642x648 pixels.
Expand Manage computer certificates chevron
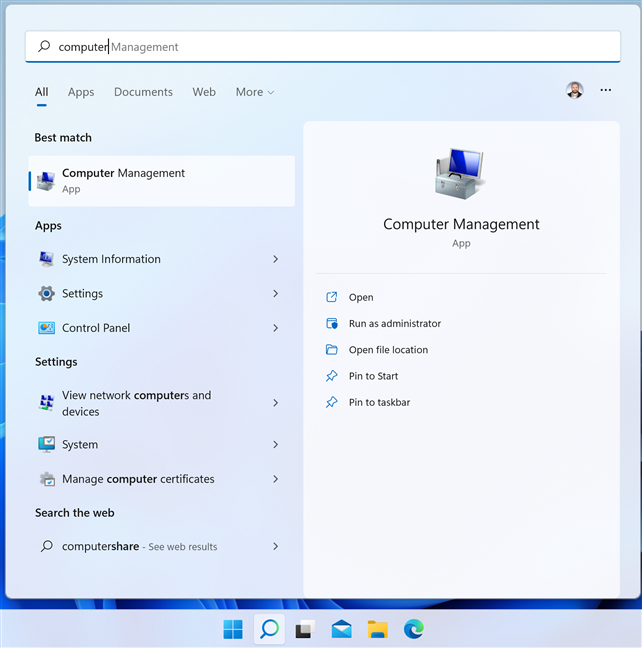[276, 479]
